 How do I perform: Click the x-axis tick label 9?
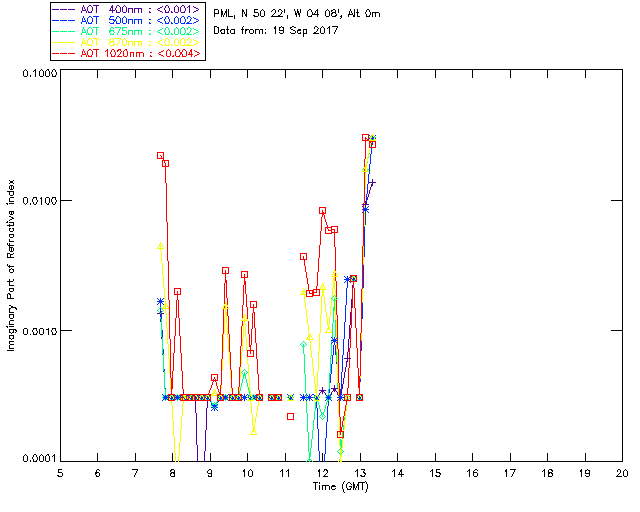pos(210,473)
